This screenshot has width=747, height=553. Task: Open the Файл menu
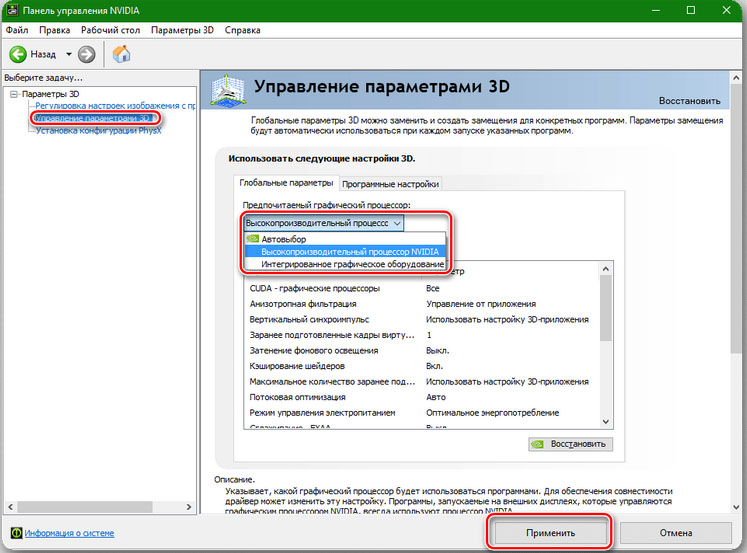click(x=17, y=30)
